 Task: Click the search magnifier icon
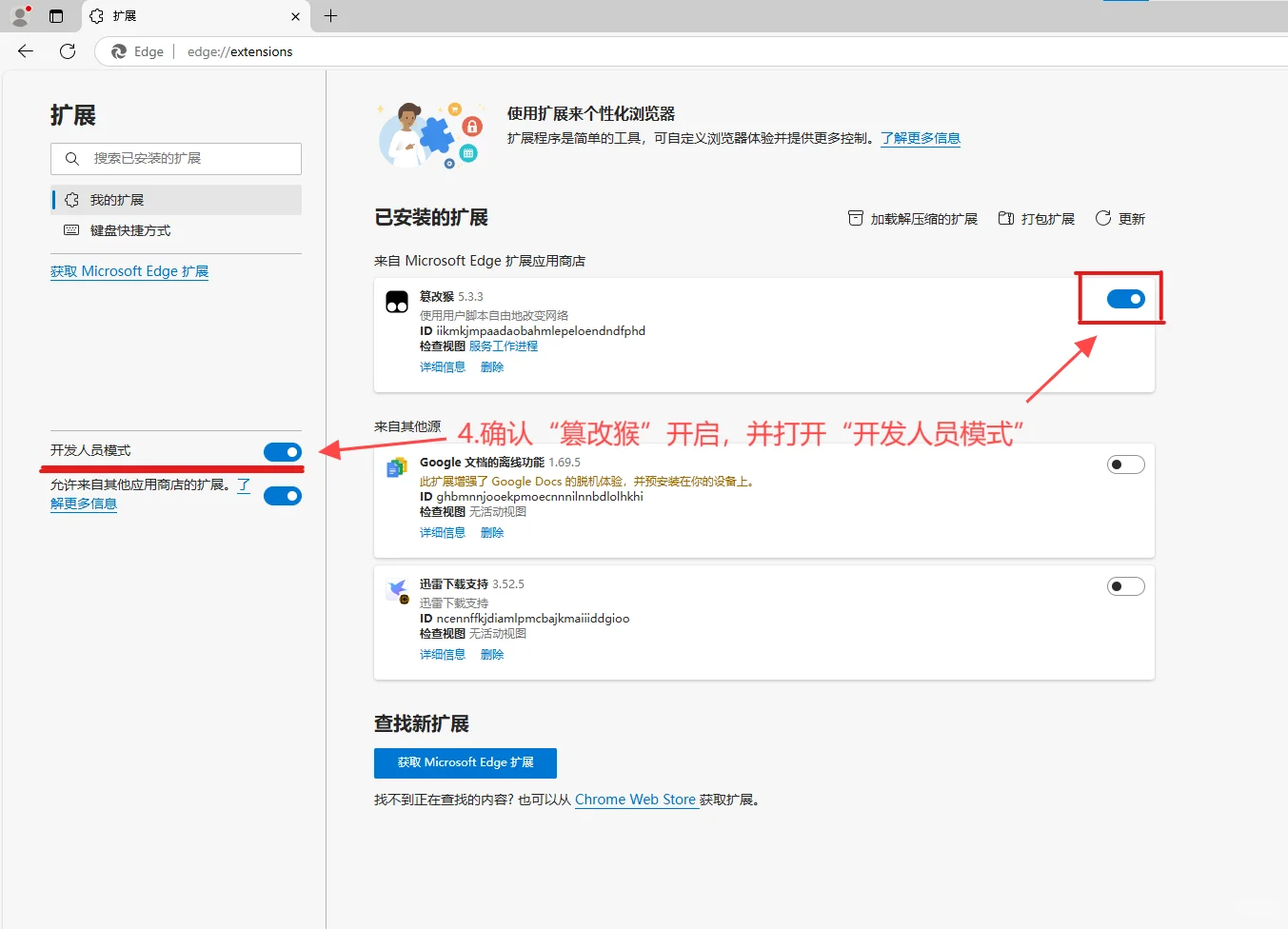tap(72, 159)
